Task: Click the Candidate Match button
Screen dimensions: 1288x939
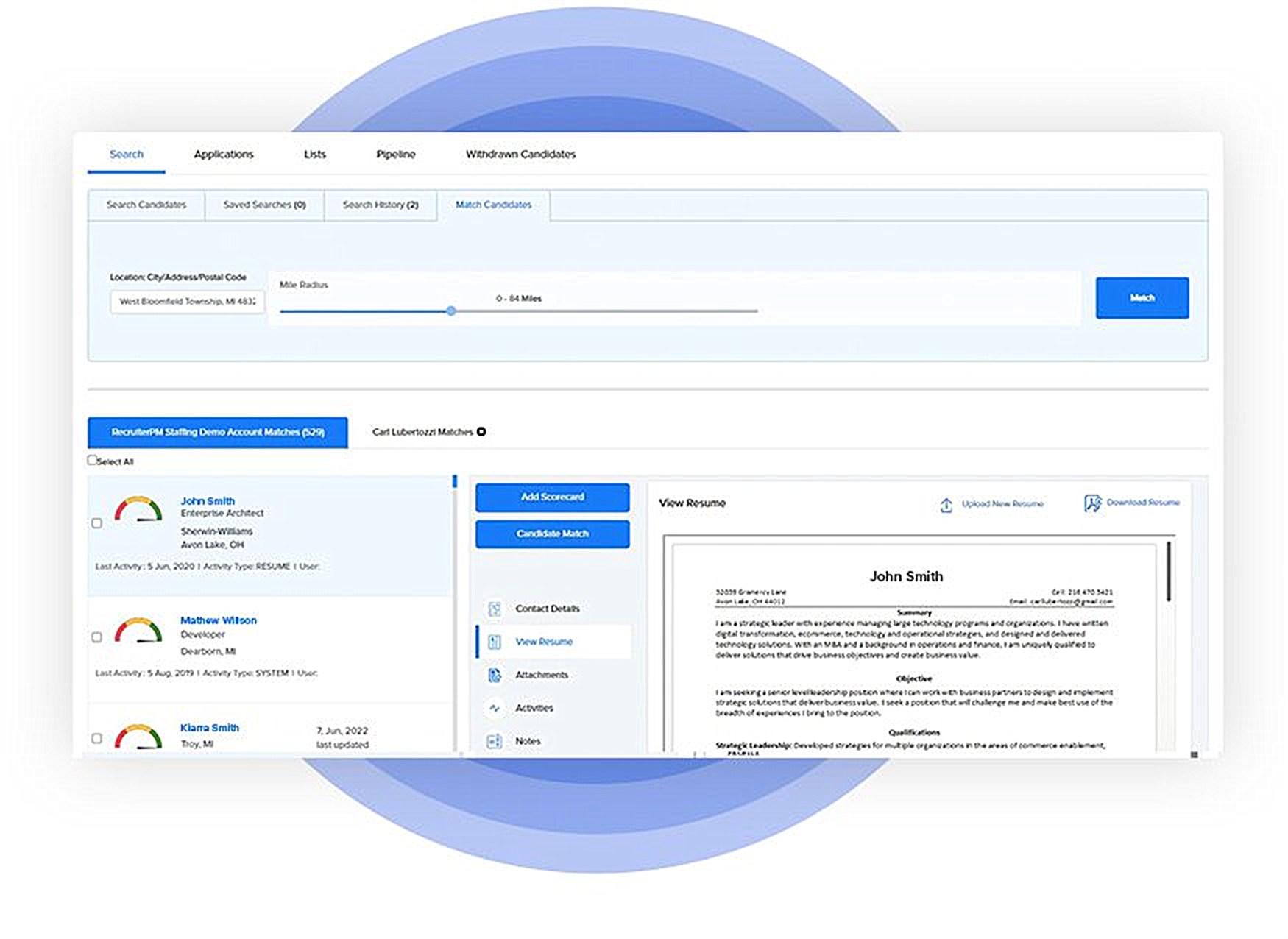Action: coord(553,534)
